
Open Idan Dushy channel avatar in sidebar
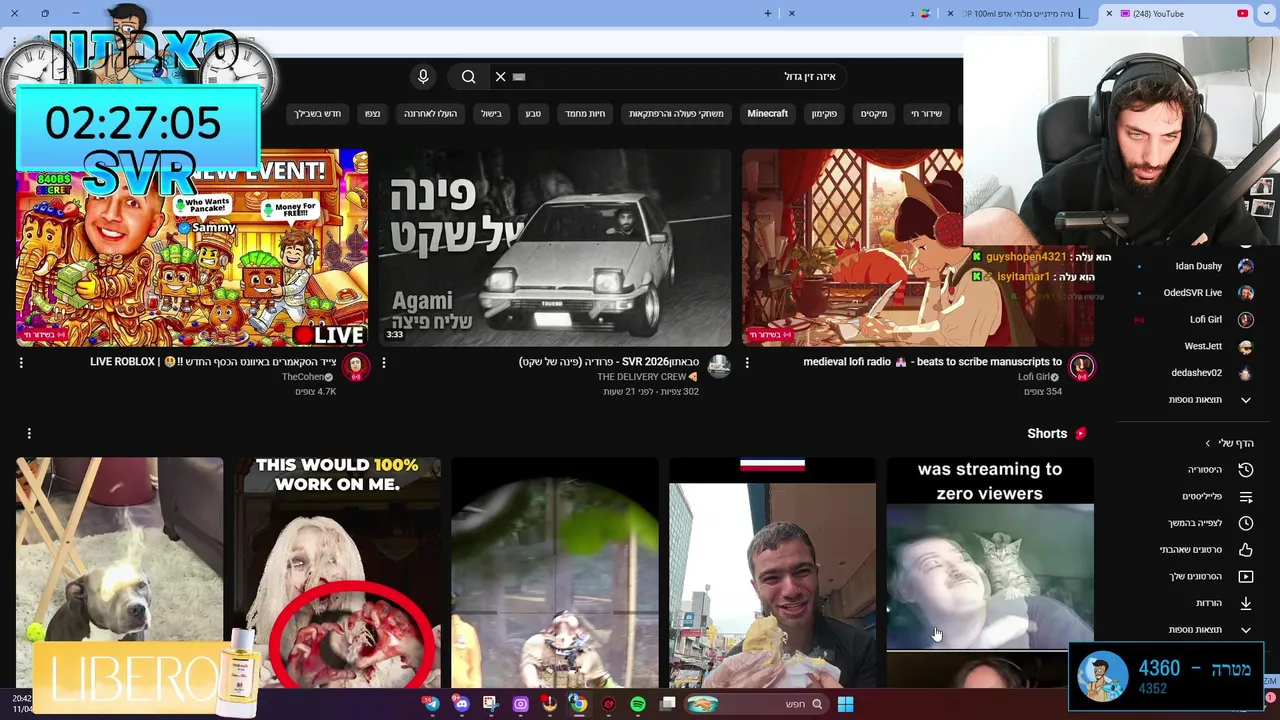[1245, 266]
